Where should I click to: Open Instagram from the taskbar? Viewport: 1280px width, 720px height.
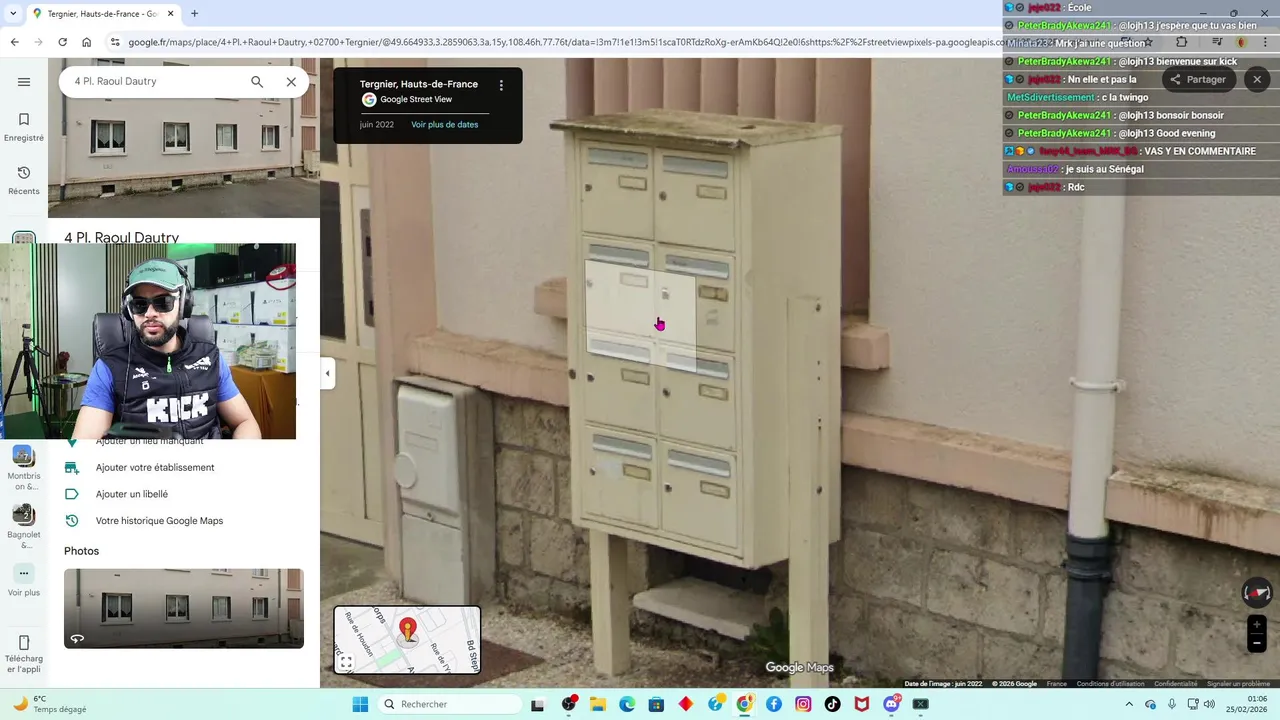(x=803, y=704)
